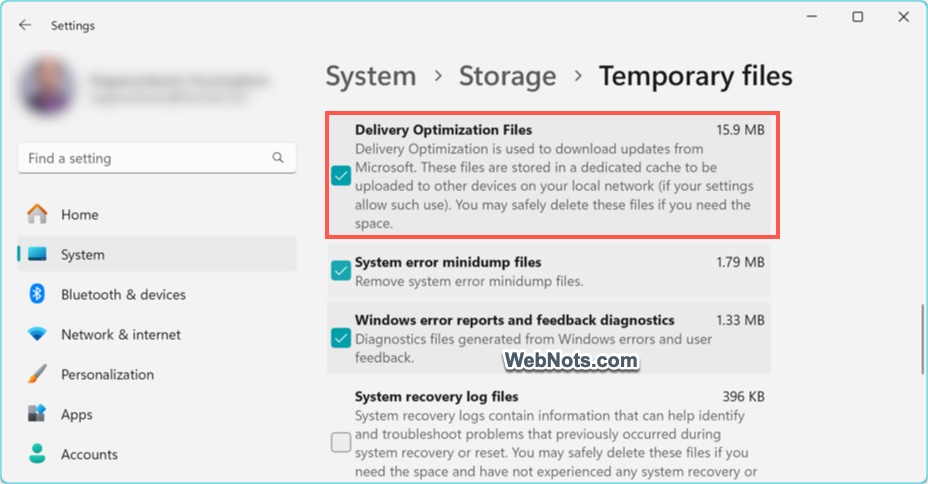The width and height of the screenshot is (928, 484).
Task: Go to Storage in the breadcrumb
Action: [x=507, y=76]
